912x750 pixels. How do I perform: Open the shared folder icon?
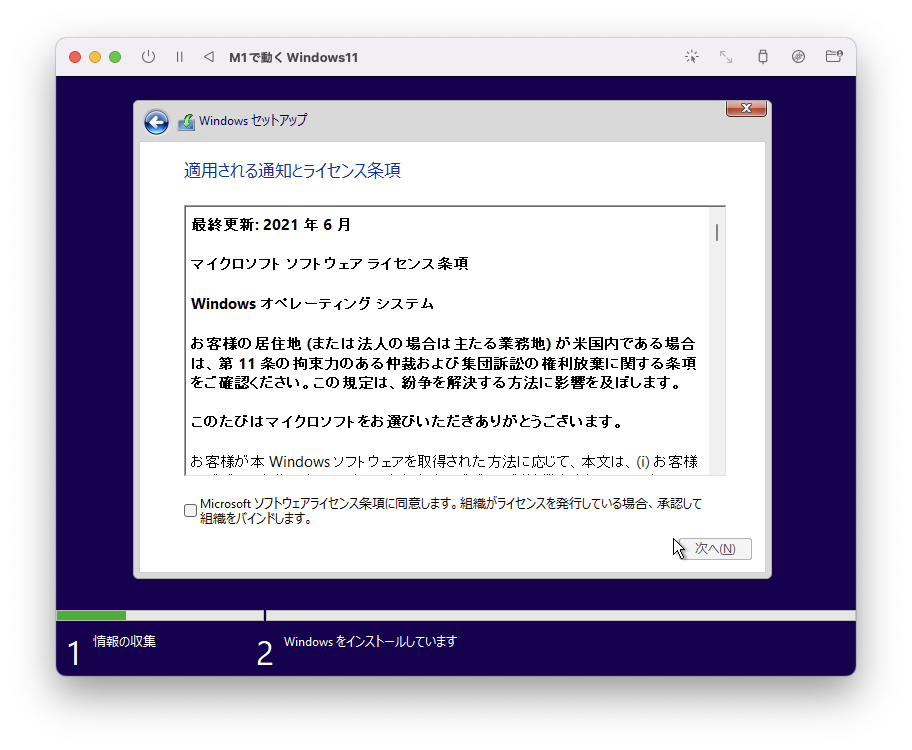(x=834, y=56)
